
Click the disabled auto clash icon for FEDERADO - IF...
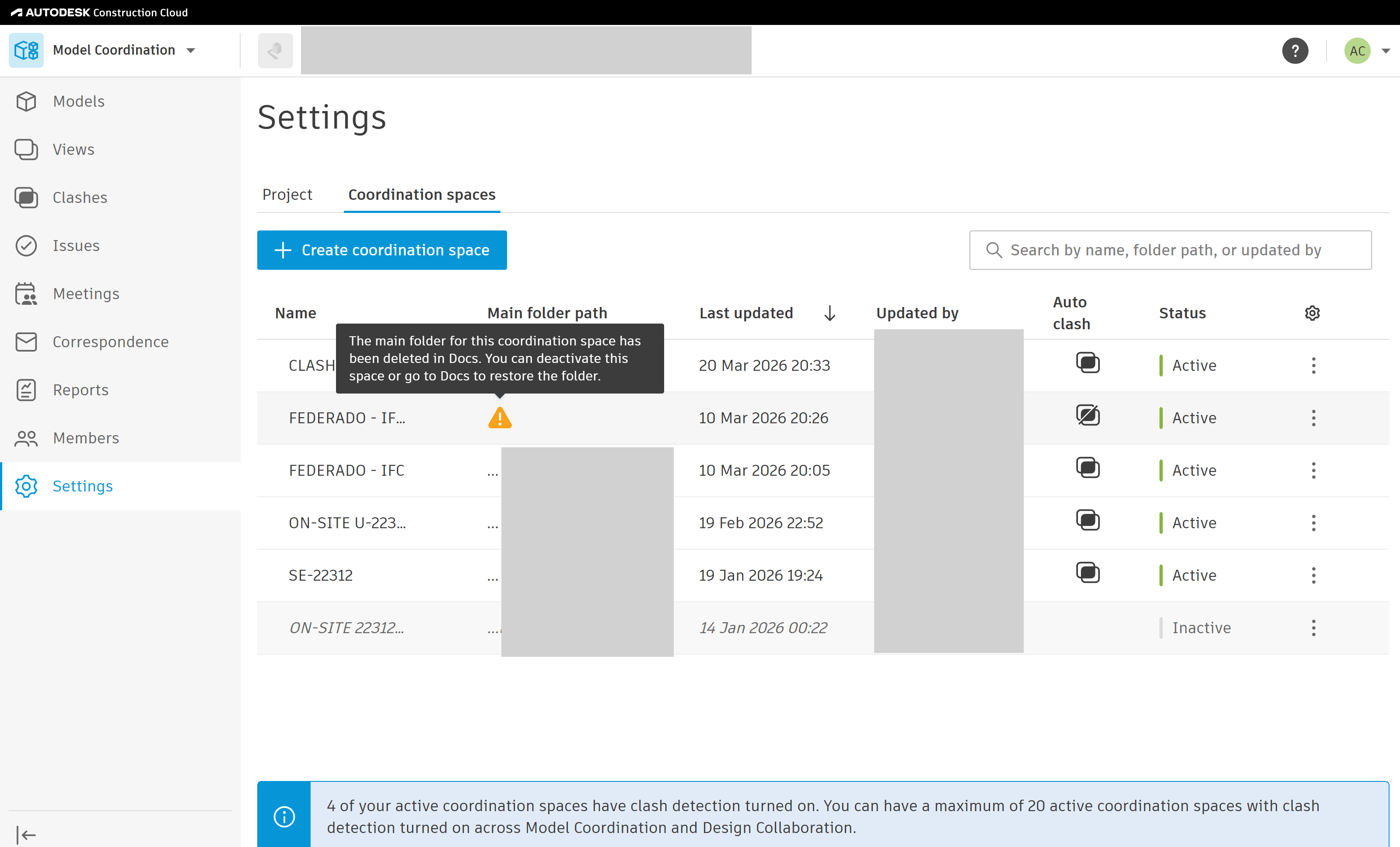[x=1088, y=415]
